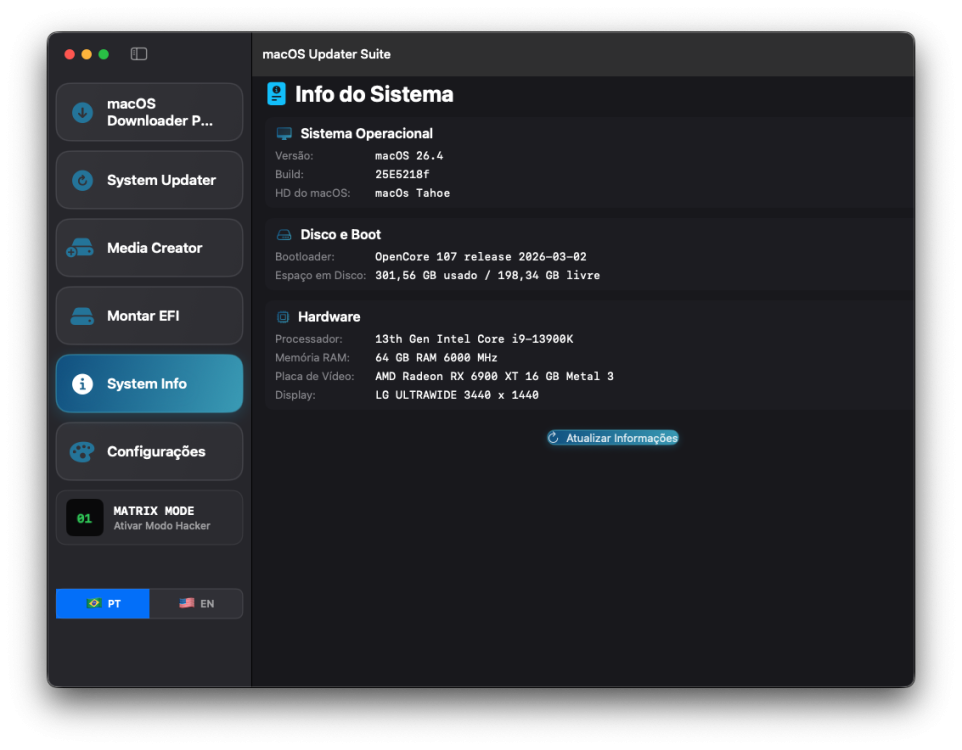Viewport: 962px width, 750px height.
Task: Click the Ativar Modo Hacker subtitle
Action: pos(162,526)
